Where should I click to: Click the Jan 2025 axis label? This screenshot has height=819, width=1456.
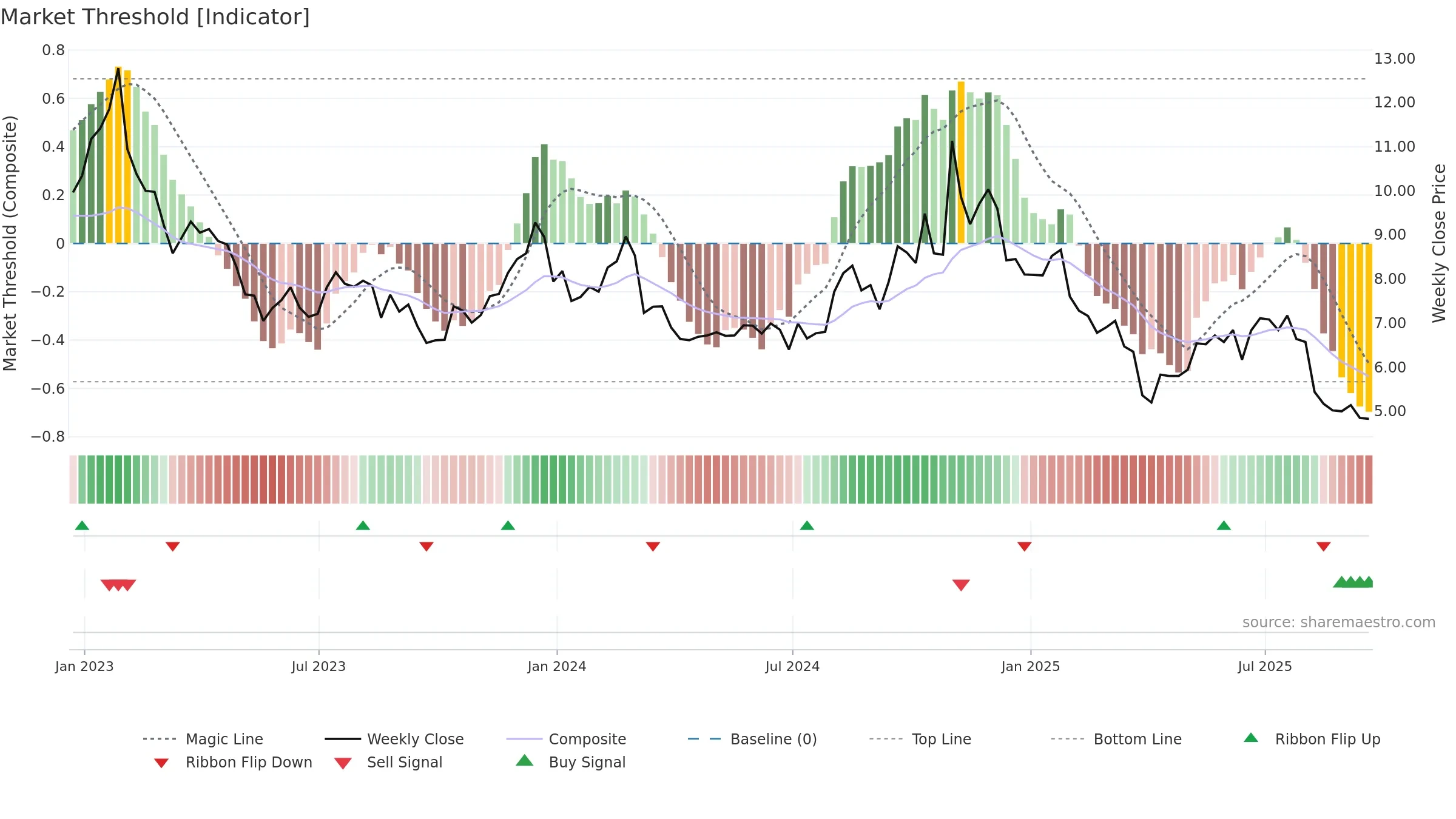click(1031, 666)
